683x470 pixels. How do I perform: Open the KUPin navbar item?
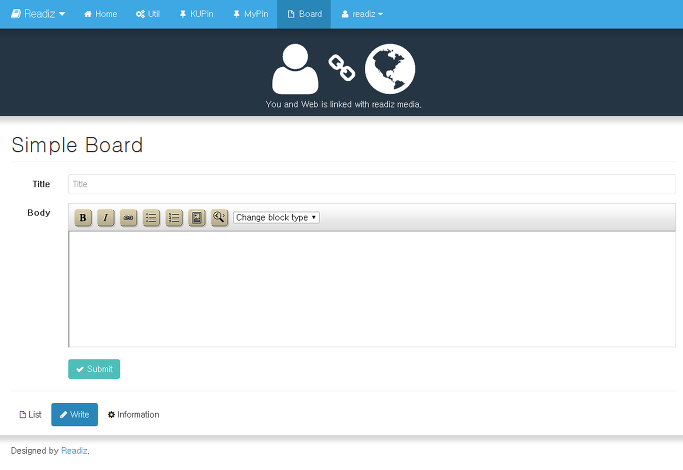[x=196, y=14]
